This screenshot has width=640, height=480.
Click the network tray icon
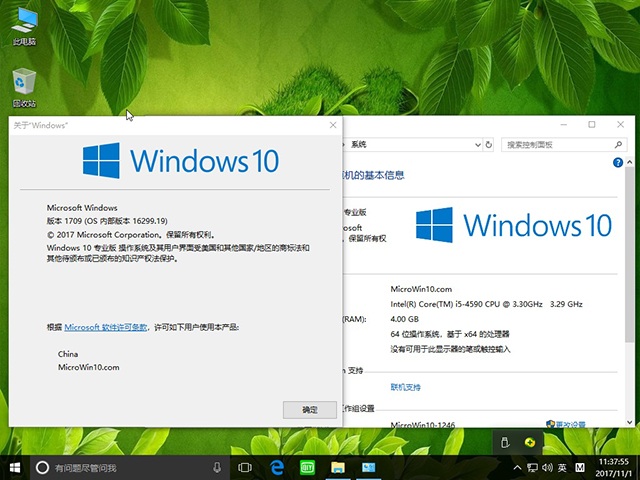click(x=532, y=468)
